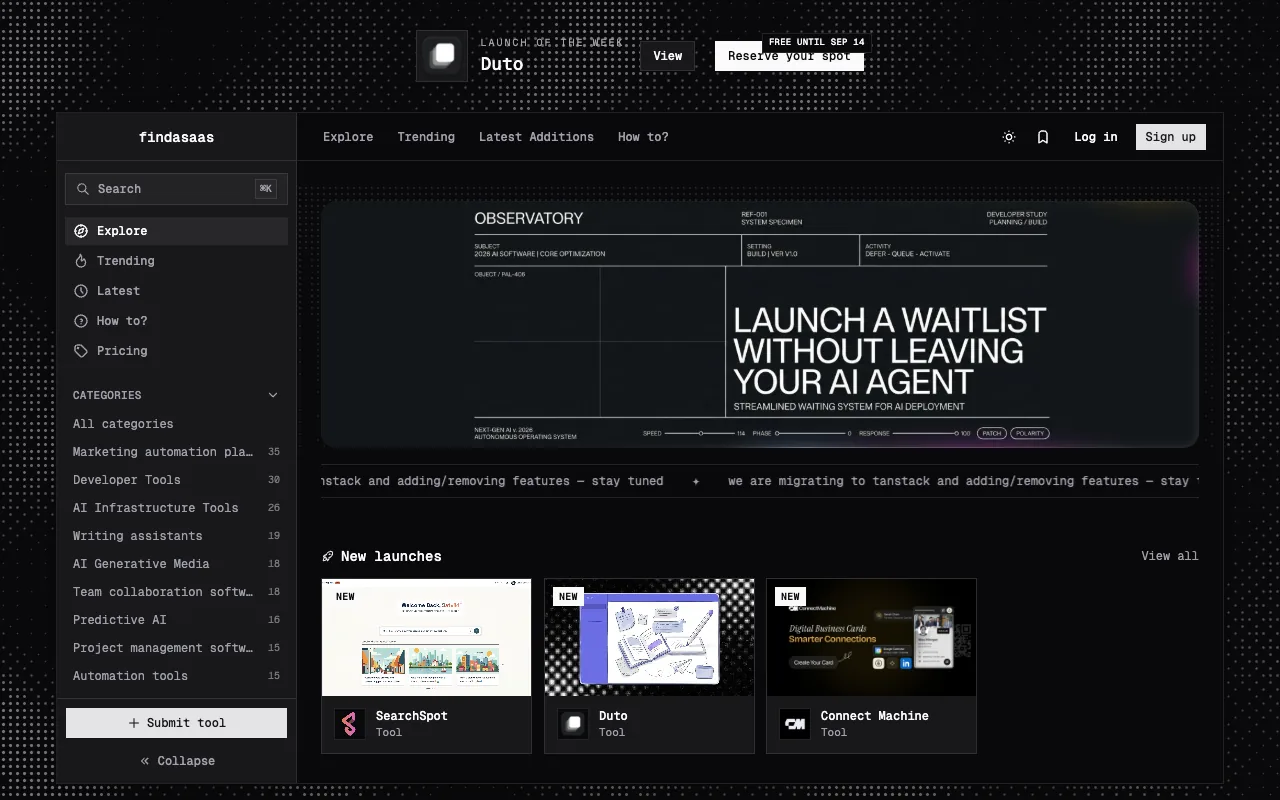Image resolution: width=1280 pixels, height=800 pixels.
Task: Click FREE UNTIL SEP 14 badge
Action: point(817,42)
